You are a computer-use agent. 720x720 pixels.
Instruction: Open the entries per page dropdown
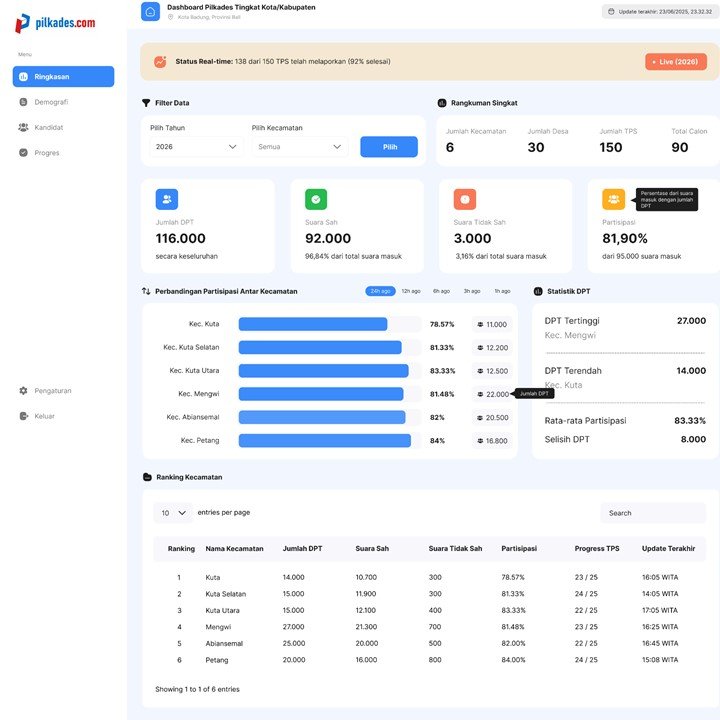pyautogui.click(x=173, y=513)
